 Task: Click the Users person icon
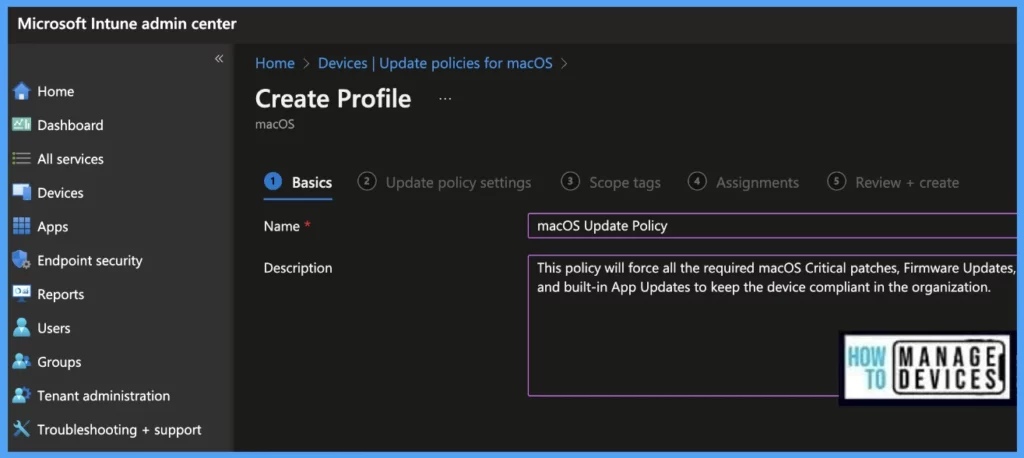click(22, 328)
